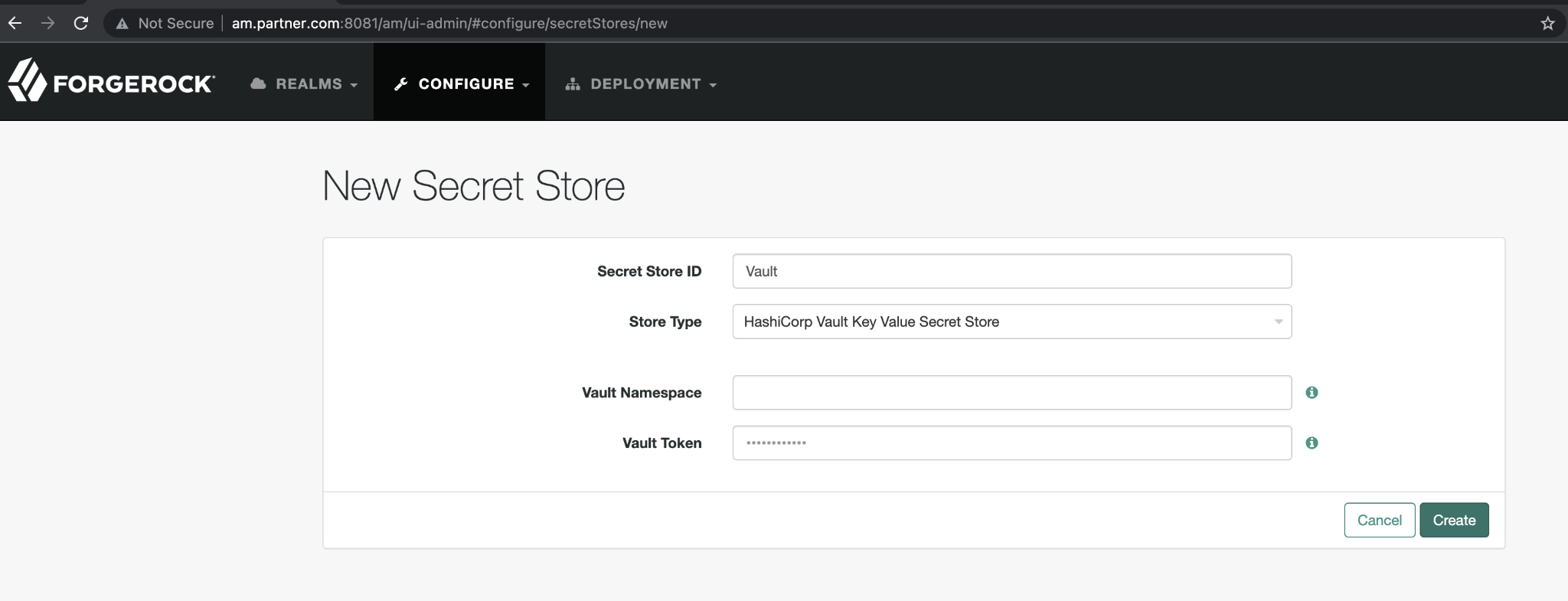The image size is (1568, 601).
Task: Click the browser address bar URL
Action: tap(449, 24)
